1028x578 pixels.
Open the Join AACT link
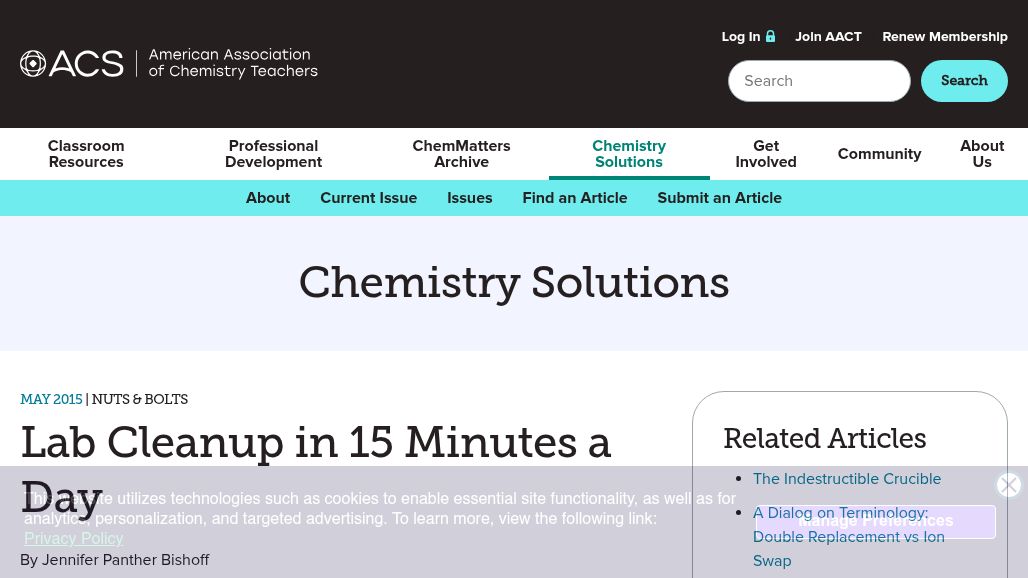[x=828, y=37]
